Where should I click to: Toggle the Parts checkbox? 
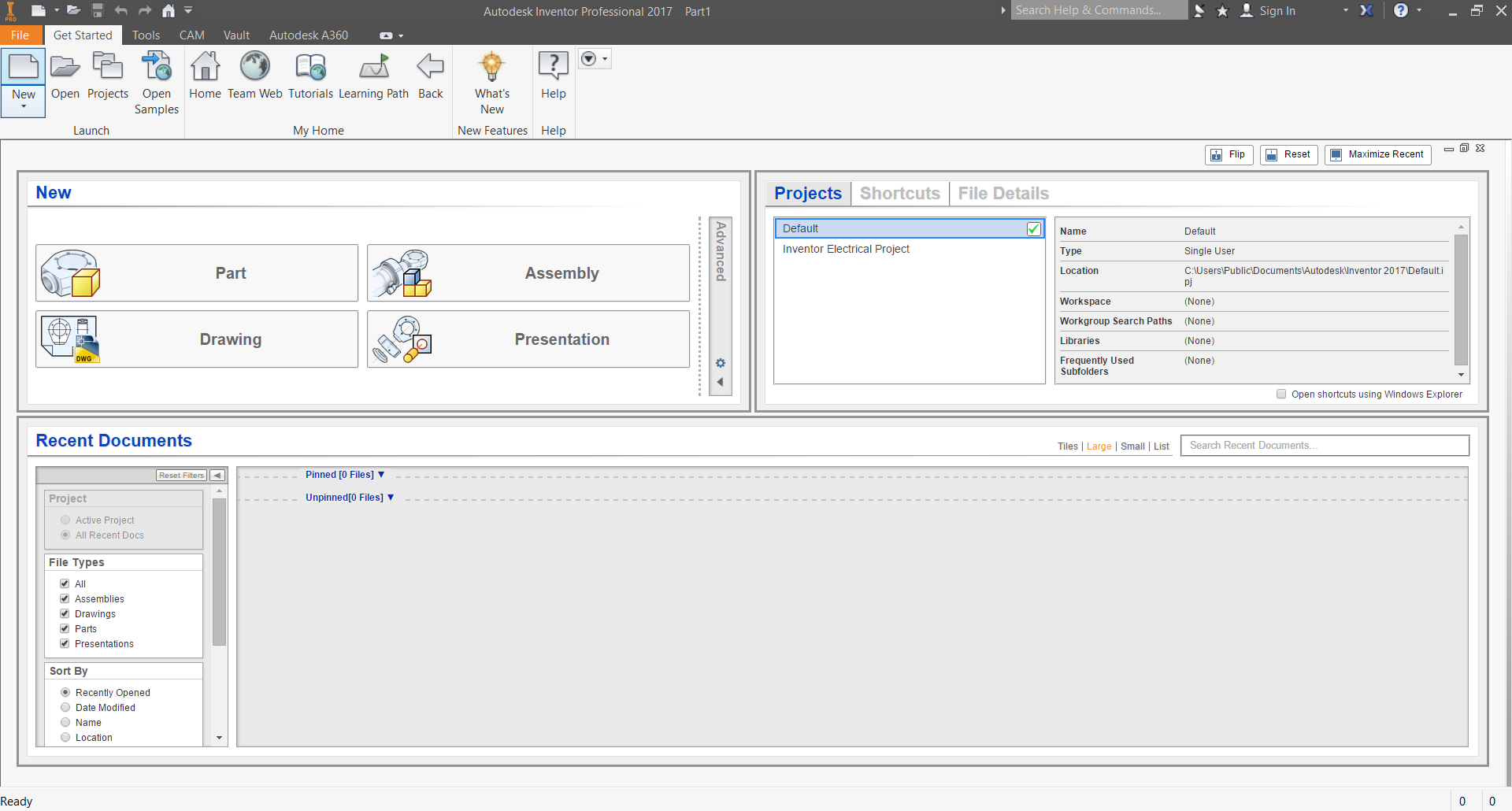(x=65, y=628)
